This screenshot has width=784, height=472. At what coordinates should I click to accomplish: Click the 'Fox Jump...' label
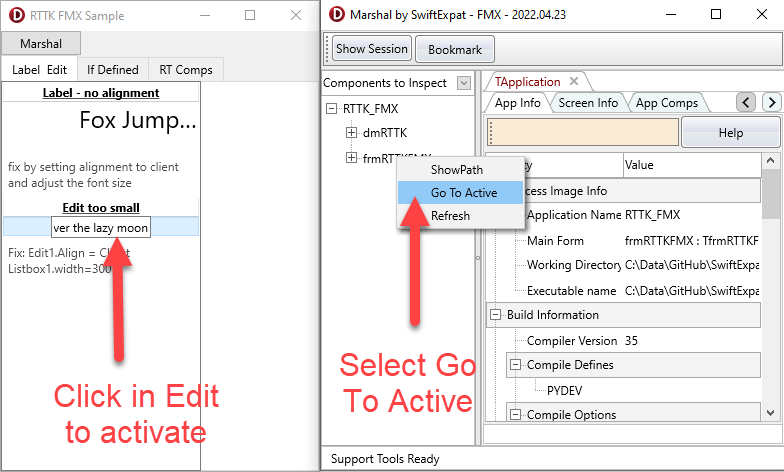(138, 120)
